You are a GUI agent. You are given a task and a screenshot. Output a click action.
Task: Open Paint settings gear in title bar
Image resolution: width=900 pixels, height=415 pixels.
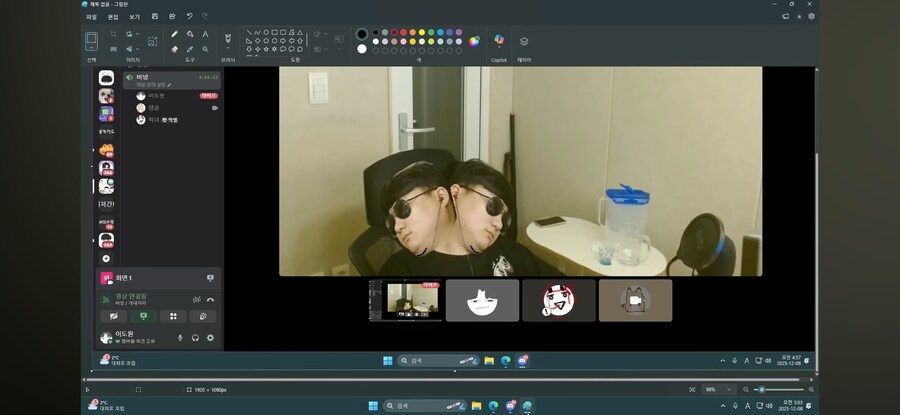tap(812, 17)
